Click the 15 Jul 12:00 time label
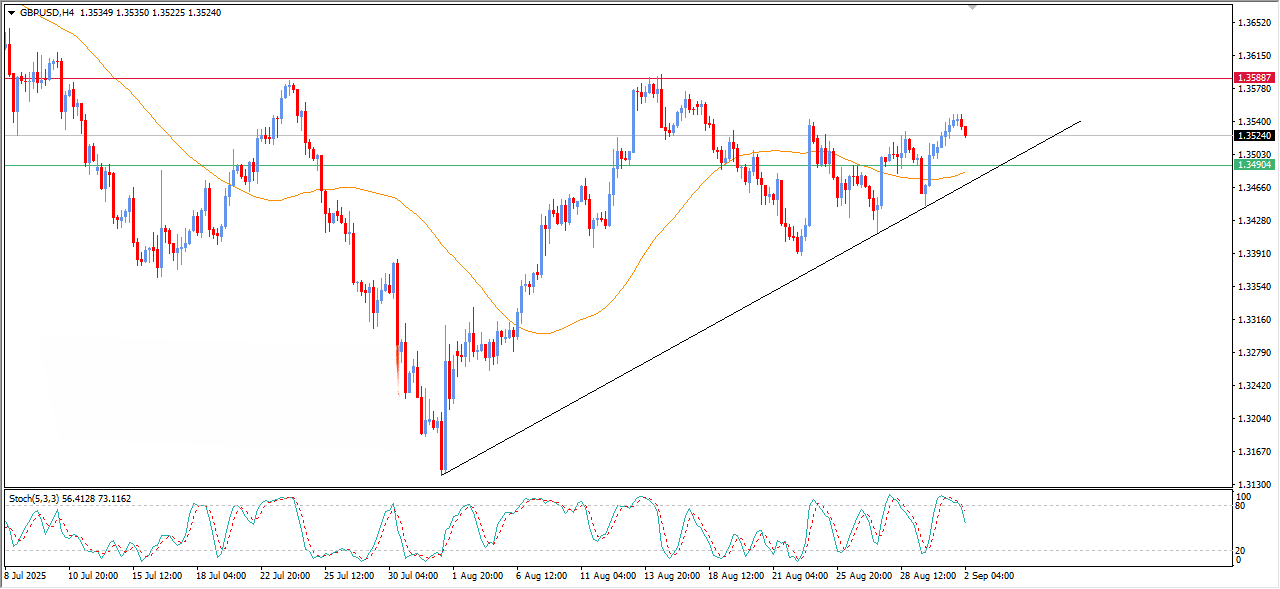1280x589 pixels. tap(156, 576)
